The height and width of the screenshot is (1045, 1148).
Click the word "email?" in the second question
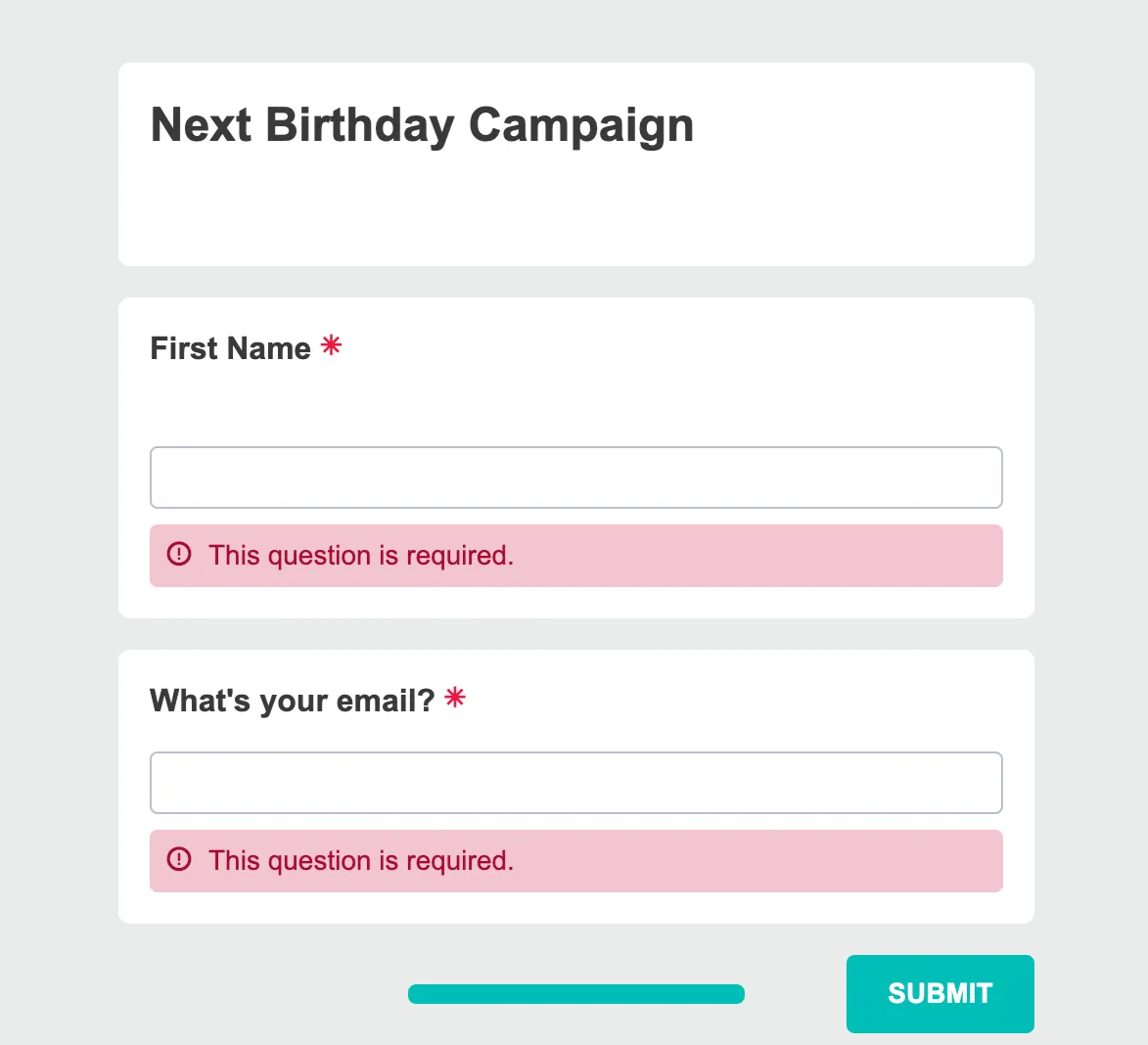click(x=386, y=701)
